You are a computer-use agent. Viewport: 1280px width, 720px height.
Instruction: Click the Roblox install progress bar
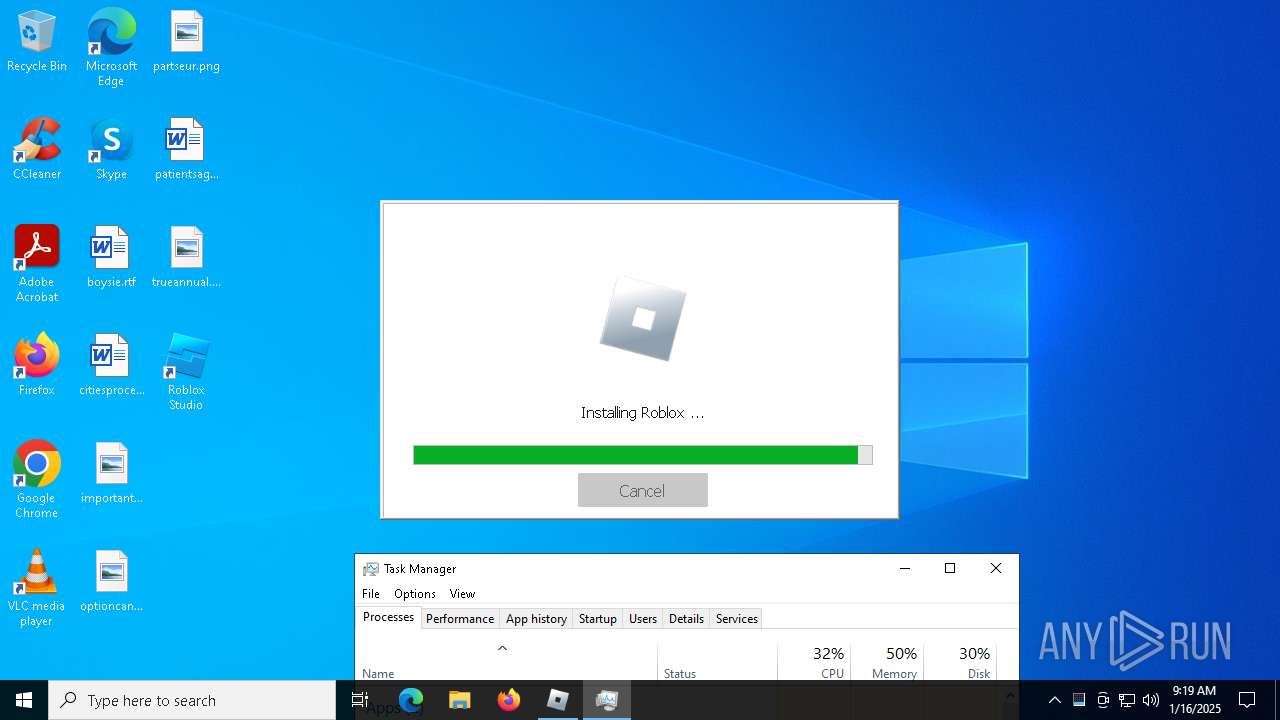(643, 455)
